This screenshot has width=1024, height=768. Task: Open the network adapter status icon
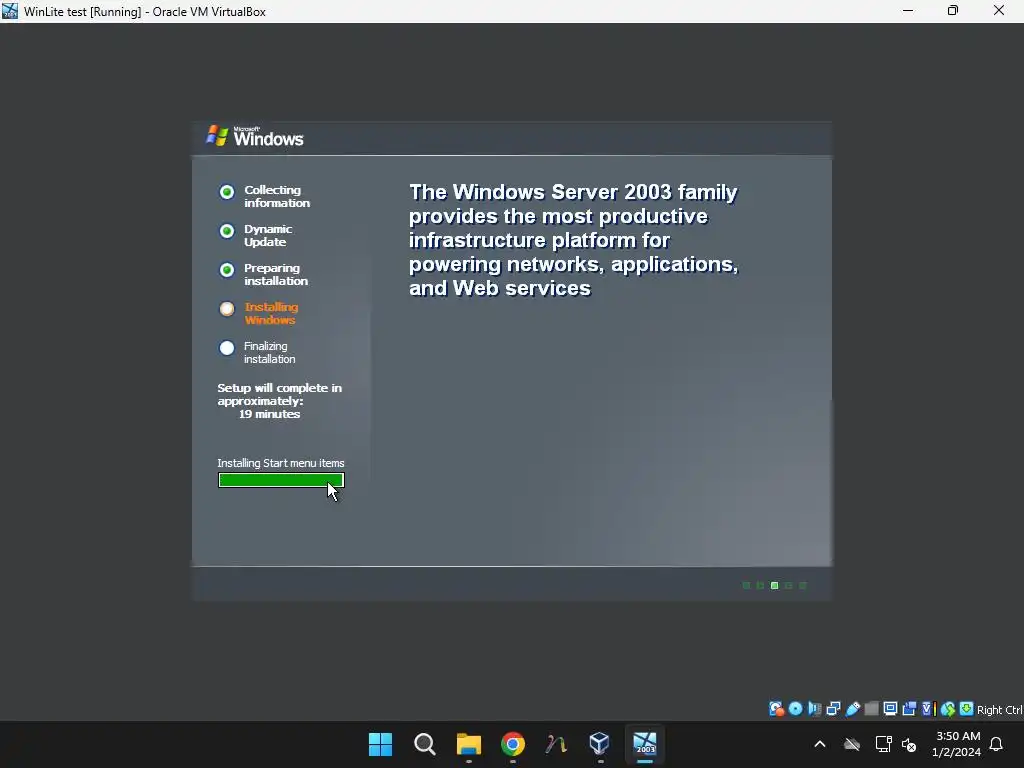pos(833,709)
